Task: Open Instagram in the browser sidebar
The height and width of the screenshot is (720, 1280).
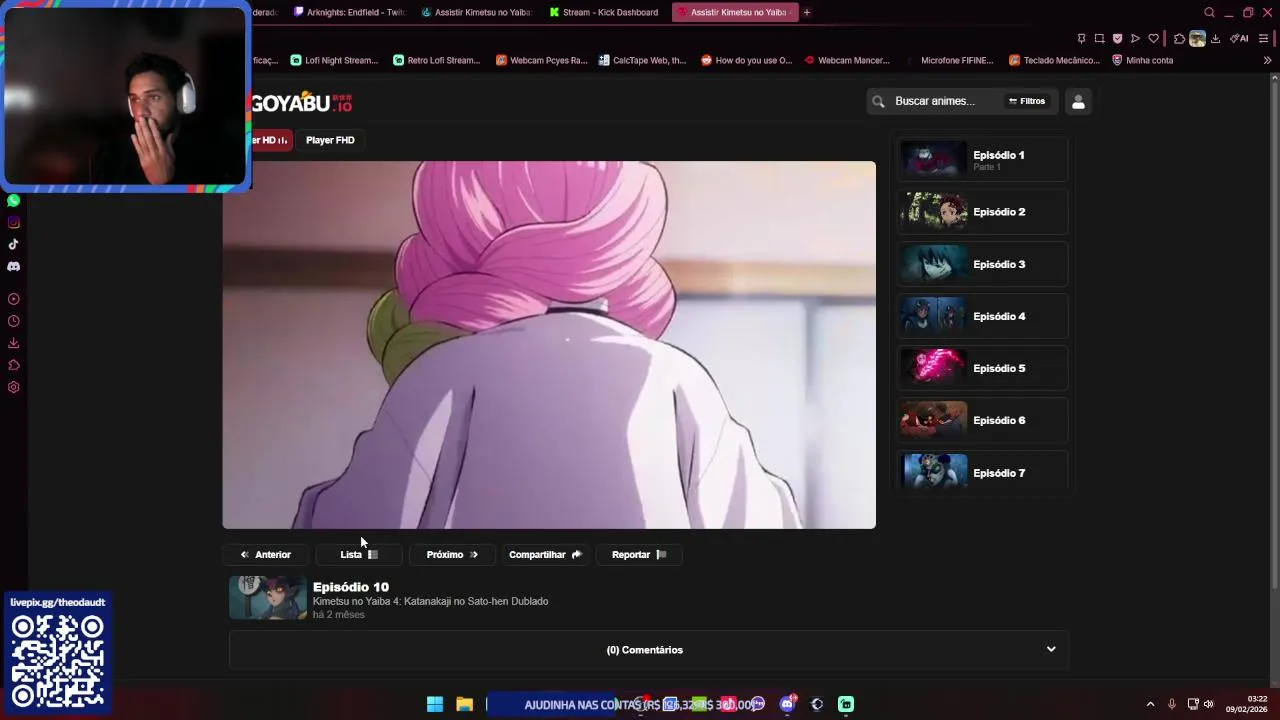Action: [x=13, y=222]
